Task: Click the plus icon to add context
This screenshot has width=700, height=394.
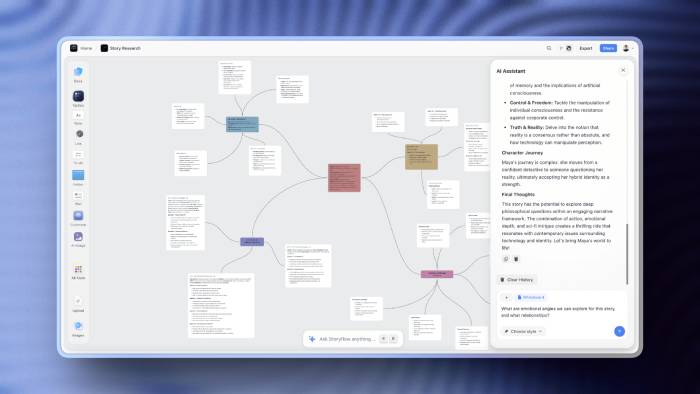Action: (x=506, y=297)
